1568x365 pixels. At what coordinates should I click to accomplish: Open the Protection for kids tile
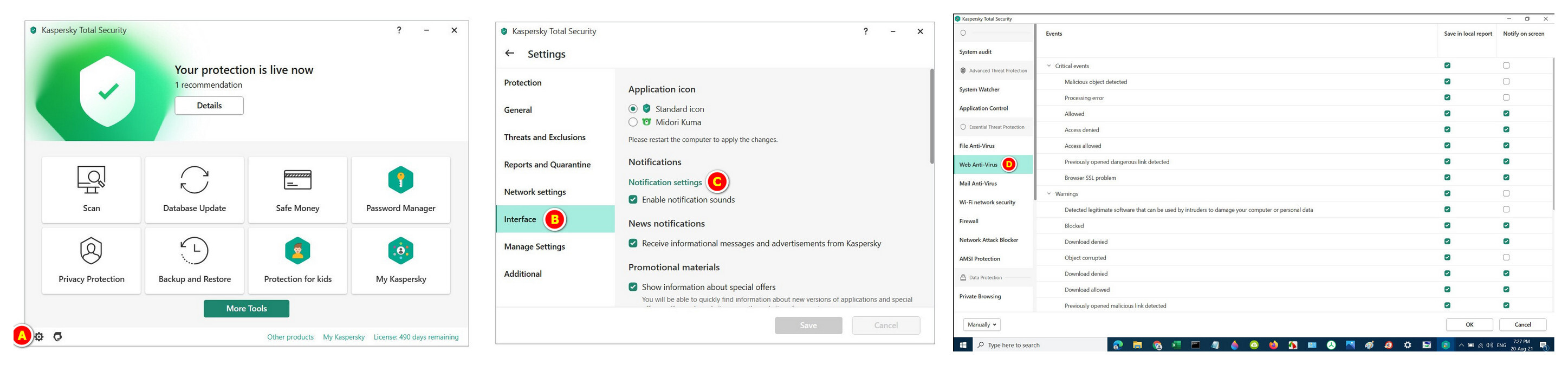[x=297, y=261]
